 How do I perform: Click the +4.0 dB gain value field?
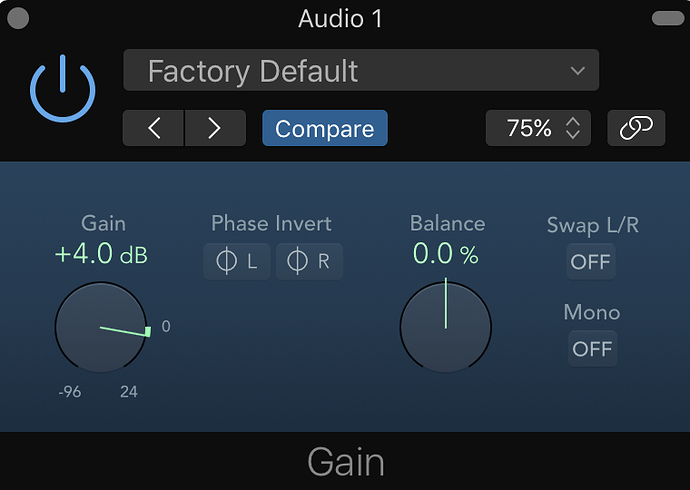[x=101, y=254]
